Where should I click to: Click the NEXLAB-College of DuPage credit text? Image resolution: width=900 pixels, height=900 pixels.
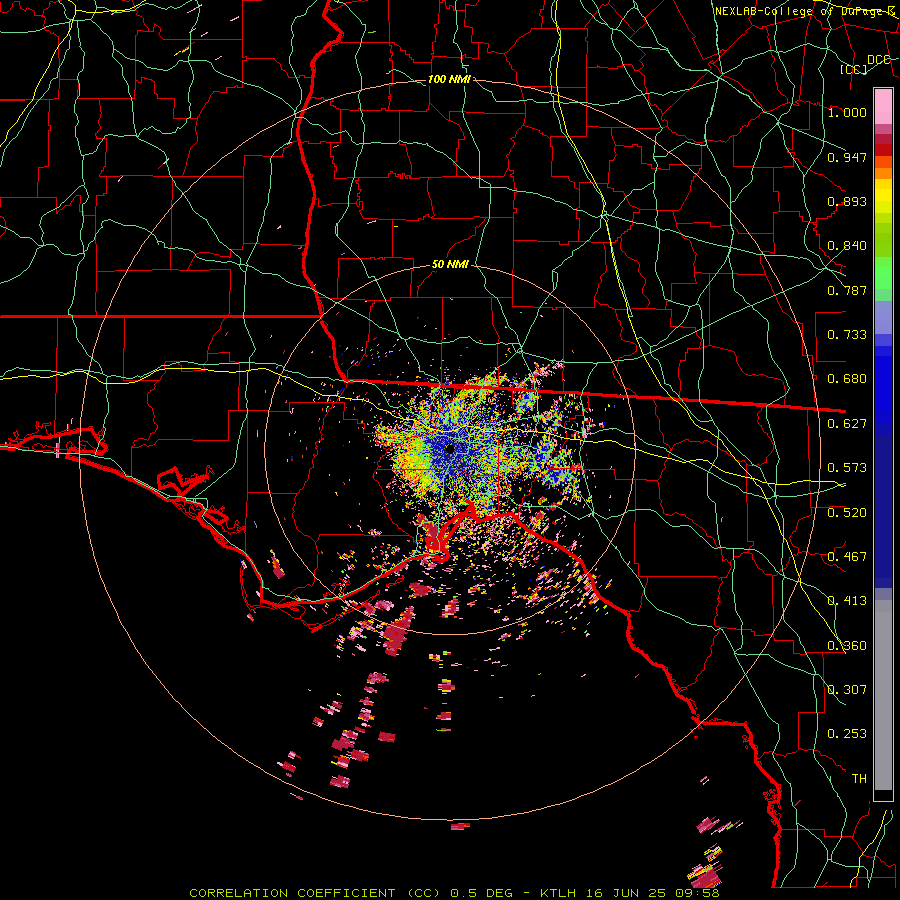click(805, 11)
